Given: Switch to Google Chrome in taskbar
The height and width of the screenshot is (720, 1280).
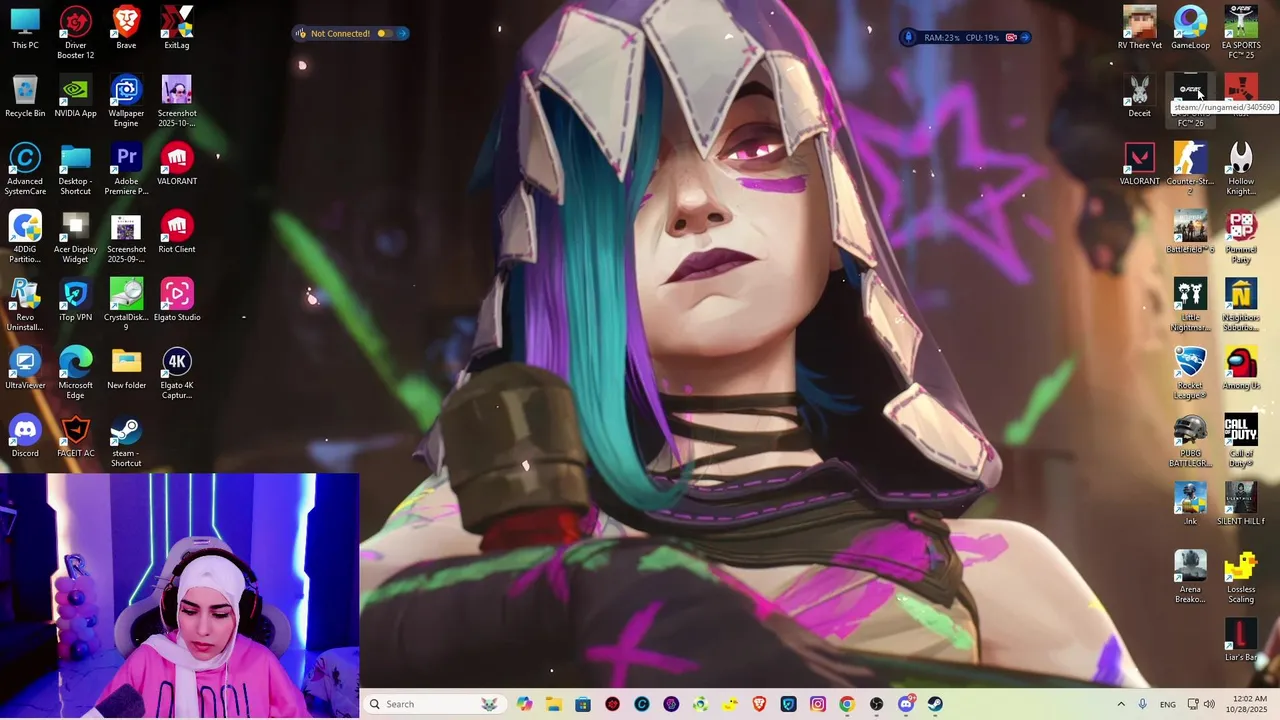Looking at the screenshot, I should [847, 704].
